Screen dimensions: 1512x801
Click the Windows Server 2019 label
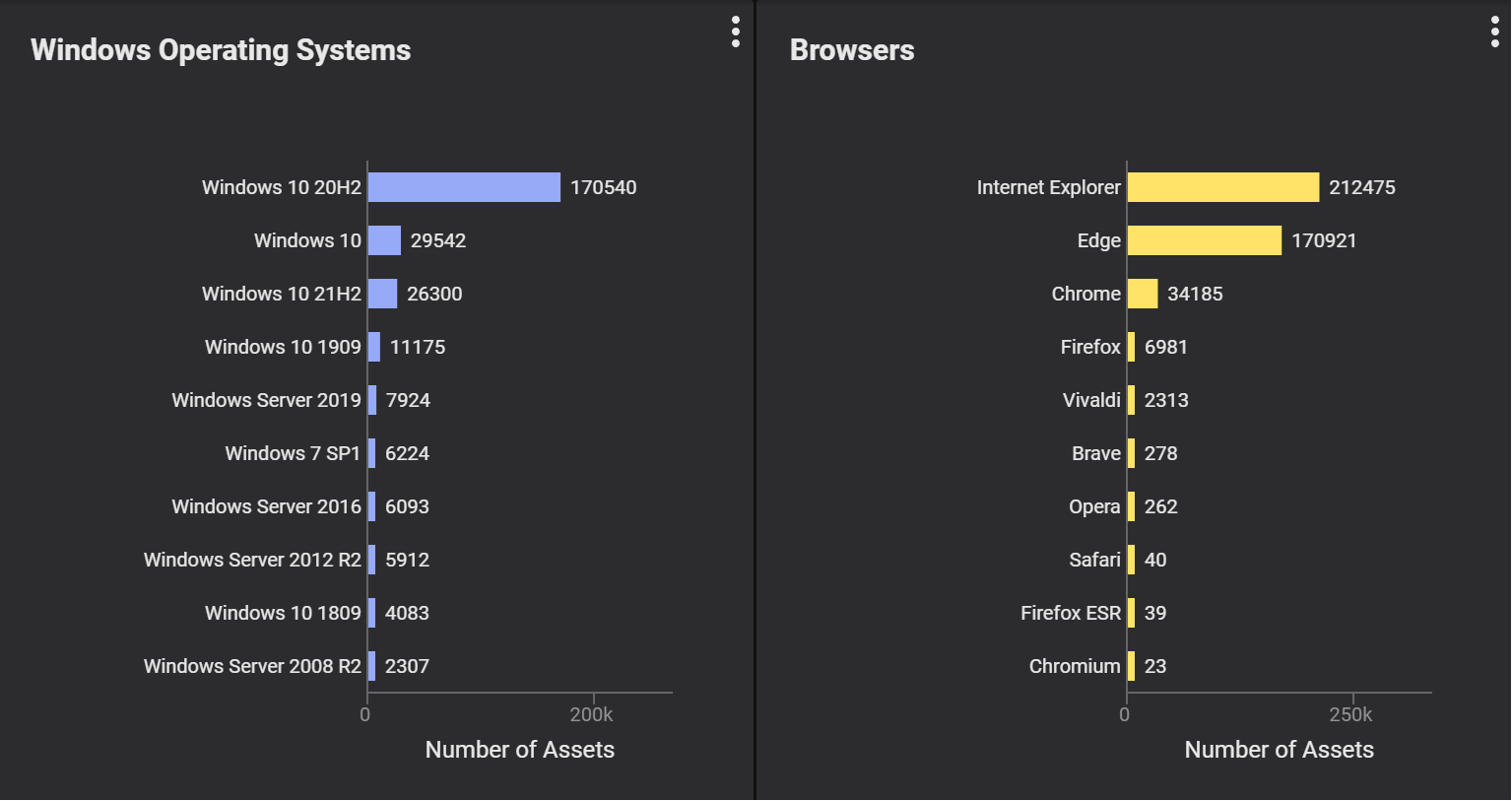coord(266,400)
